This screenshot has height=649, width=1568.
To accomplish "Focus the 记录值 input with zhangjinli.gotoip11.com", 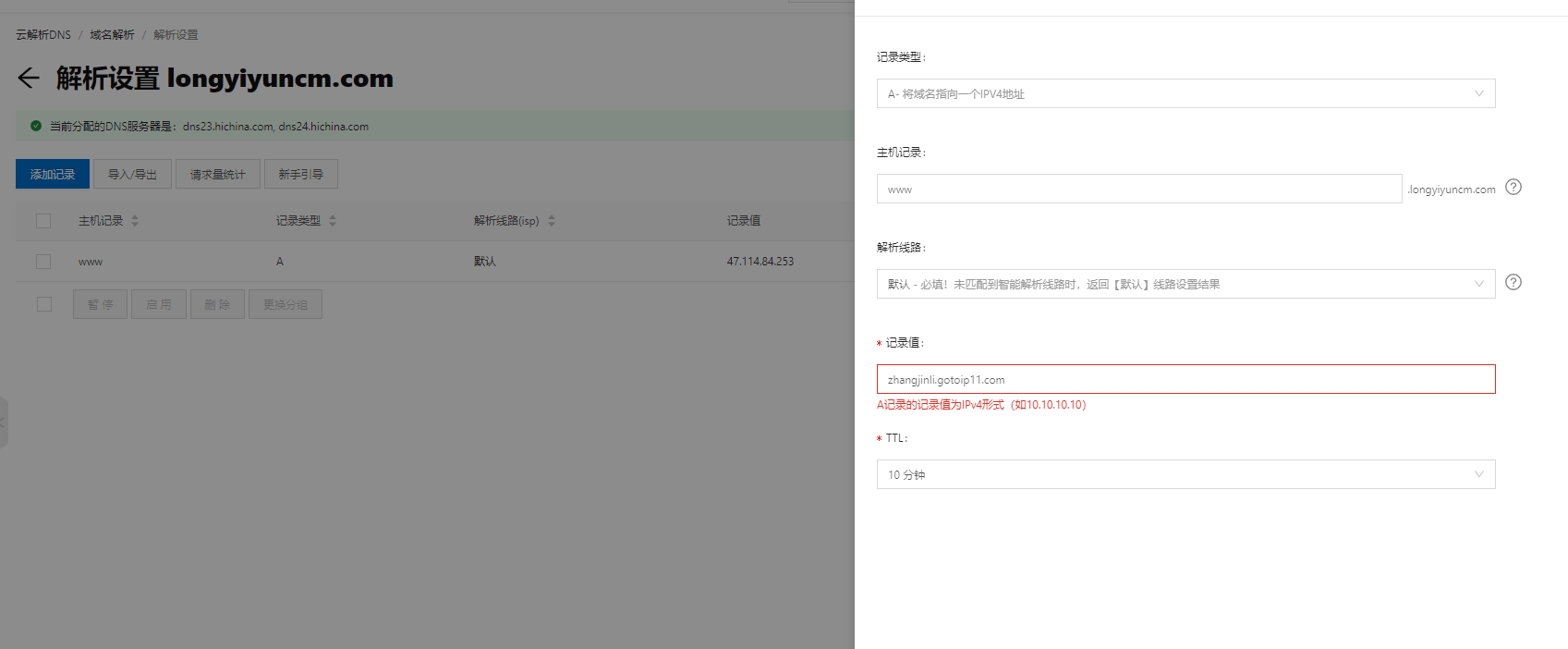I will (x=1185, y=379).
